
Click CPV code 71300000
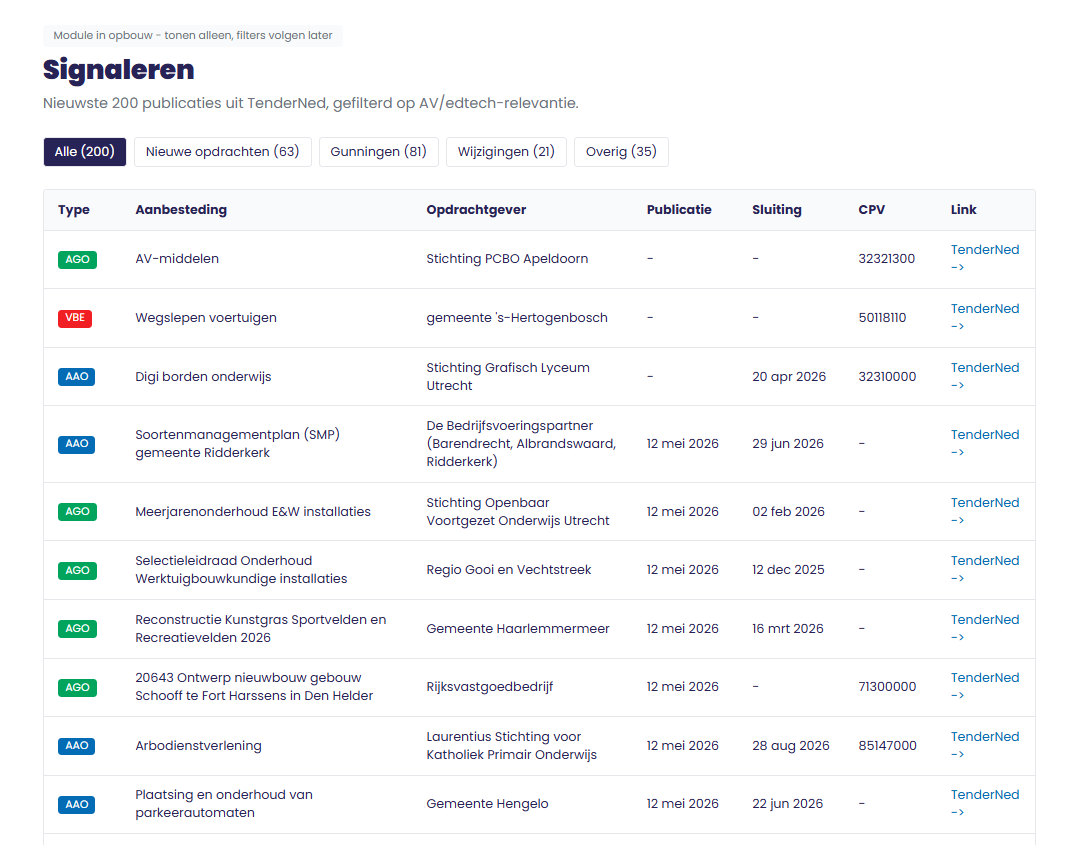(887, 687)
